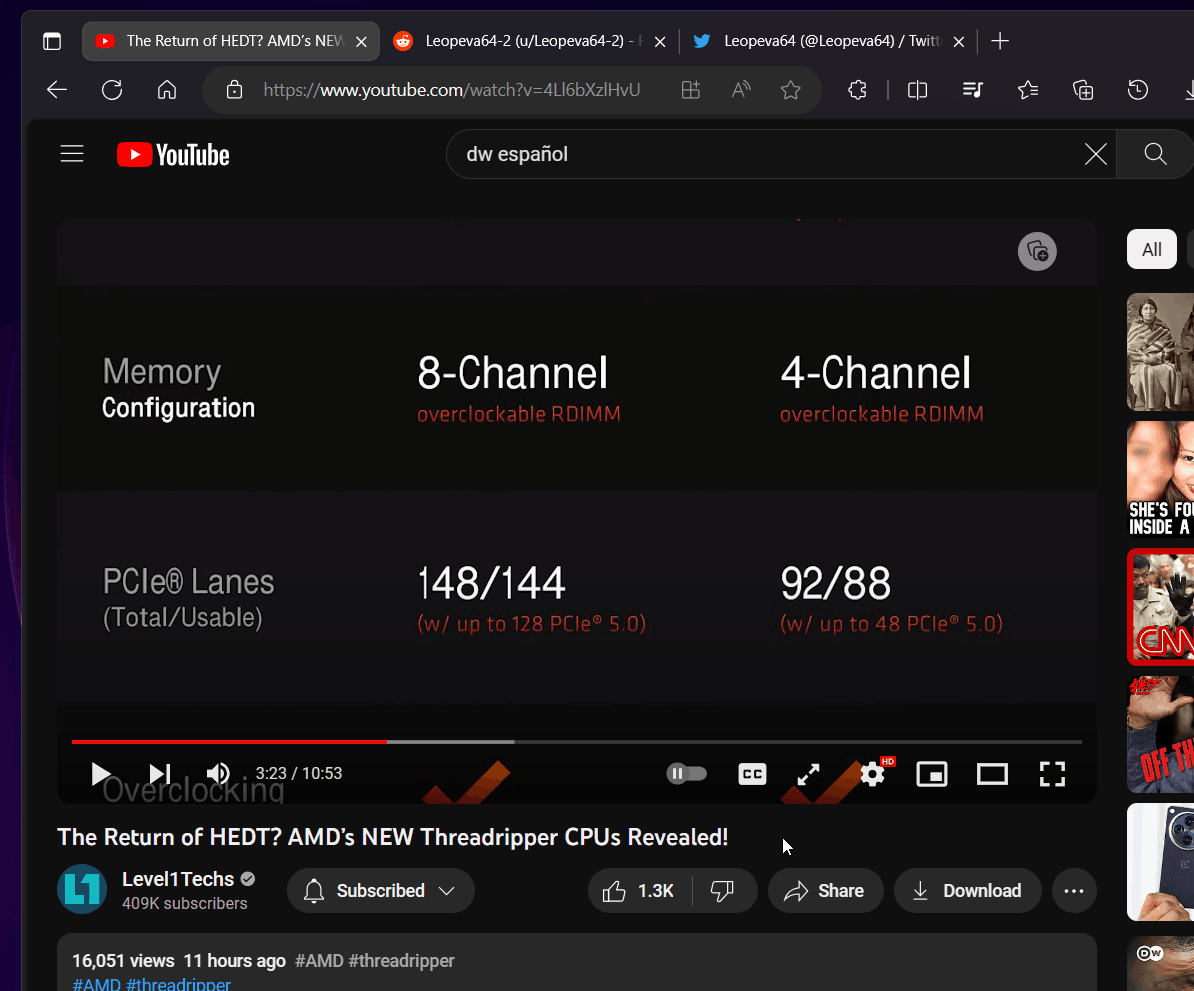
Task: Open more actions three-dot menu
Action: [x=1074, y=890]
